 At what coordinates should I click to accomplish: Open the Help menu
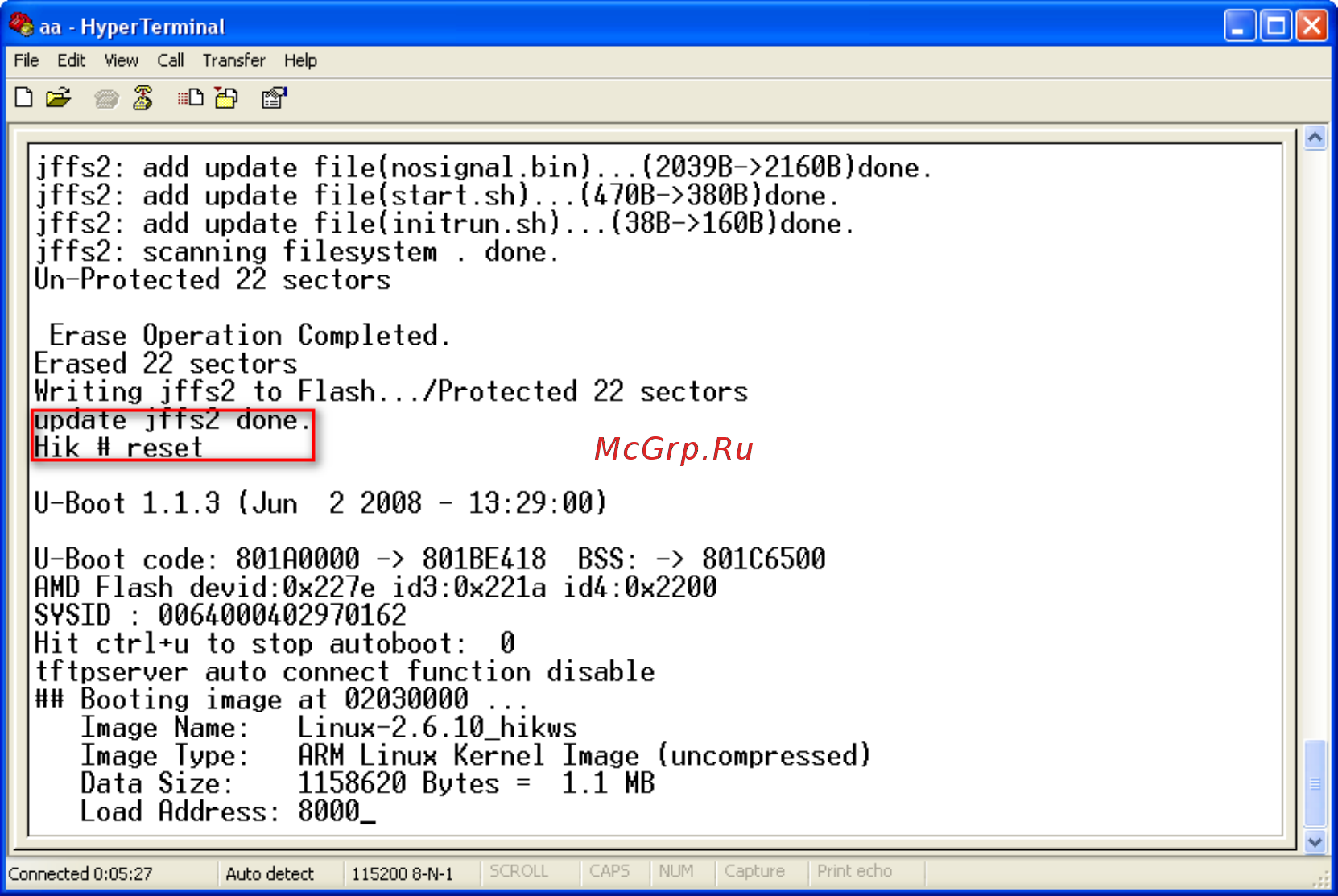300,60
